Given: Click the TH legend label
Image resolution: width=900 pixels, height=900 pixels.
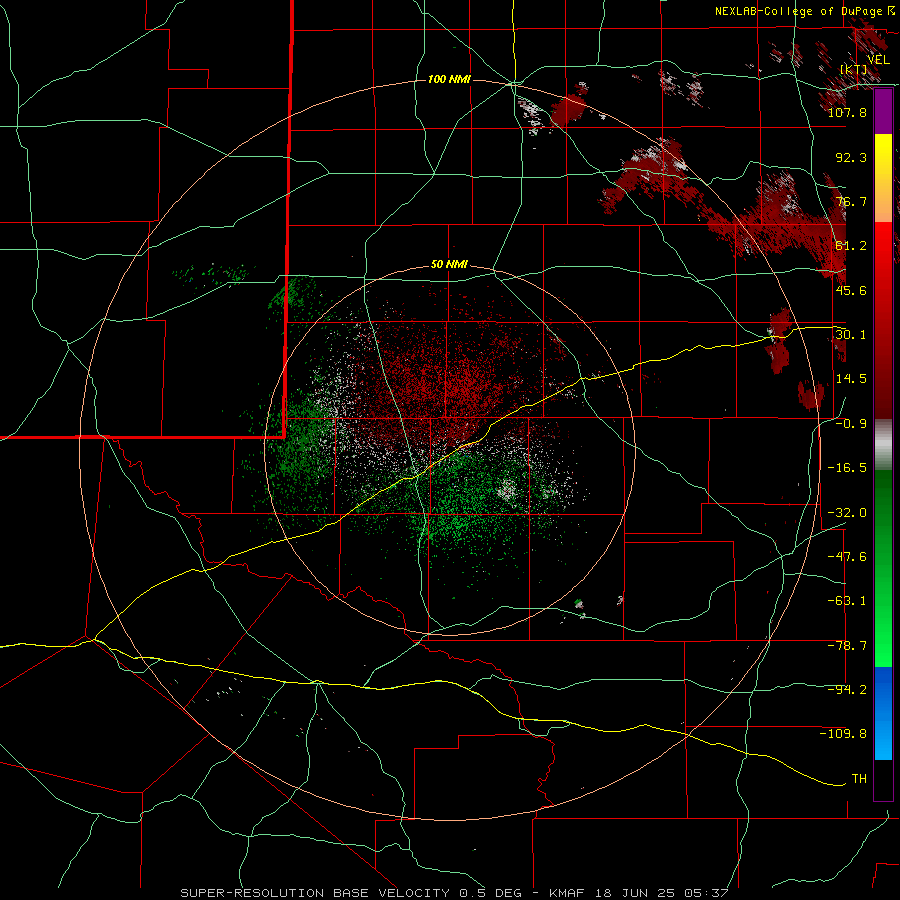Looking at the screenshot, I should pos(859,779).
